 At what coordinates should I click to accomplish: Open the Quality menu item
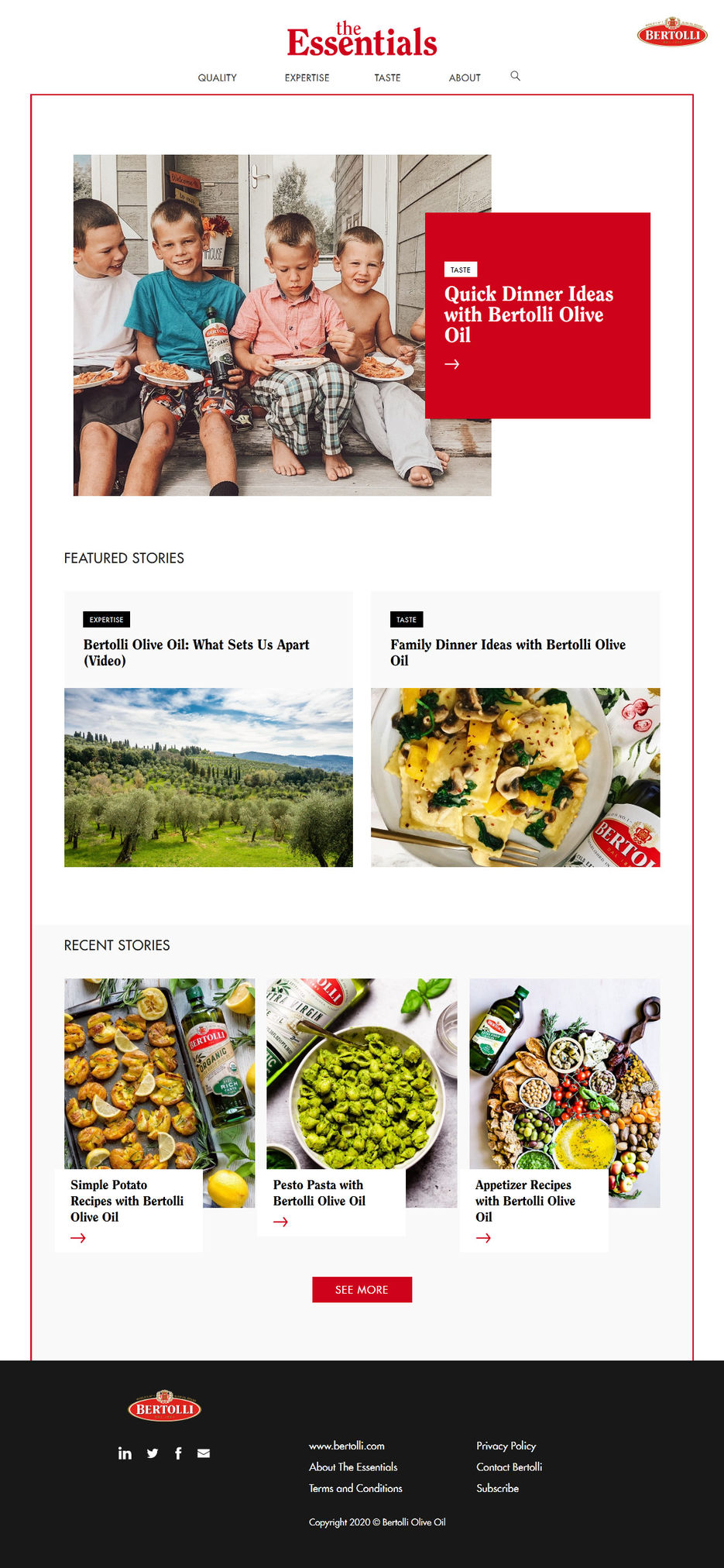click(218, 77)
